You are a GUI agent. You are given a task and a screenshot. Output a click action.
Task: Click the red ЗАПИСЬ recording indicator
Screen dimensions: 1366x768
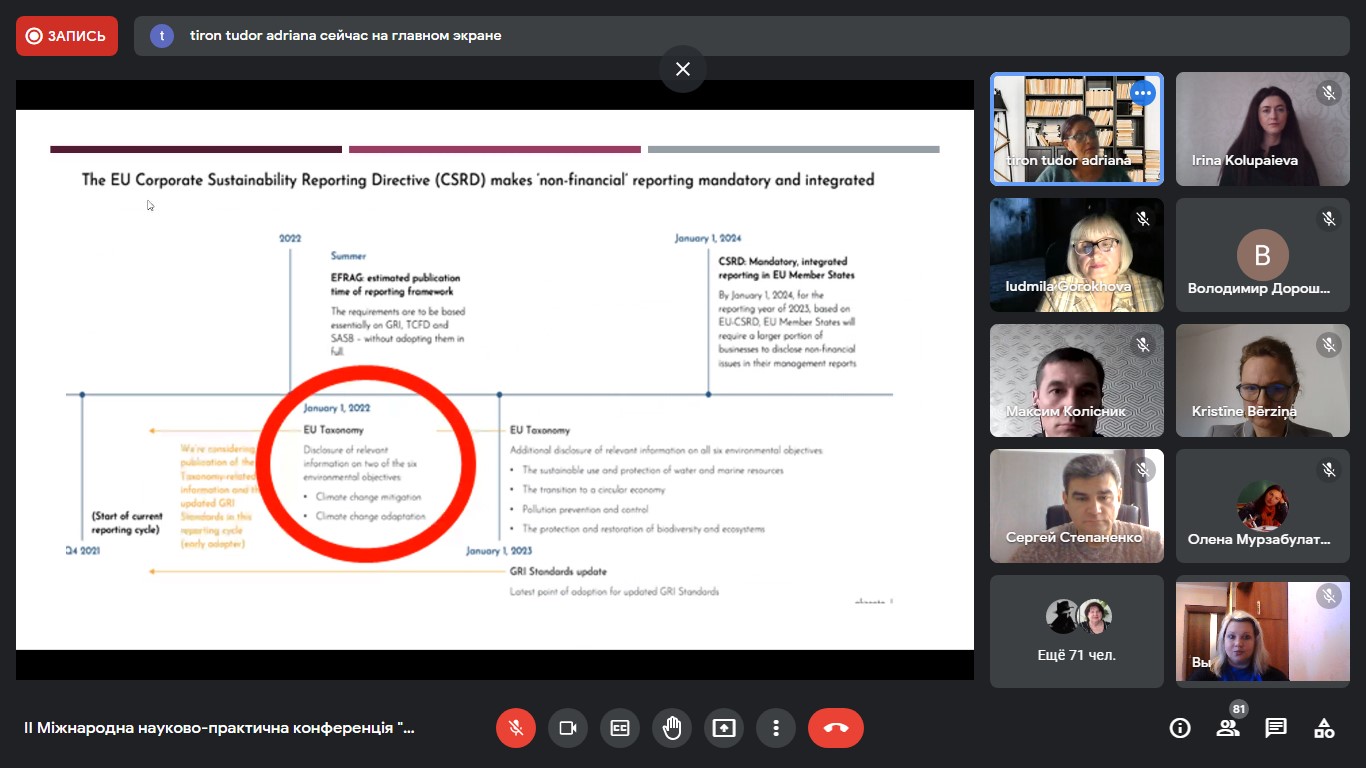click(x=67, y=36)
